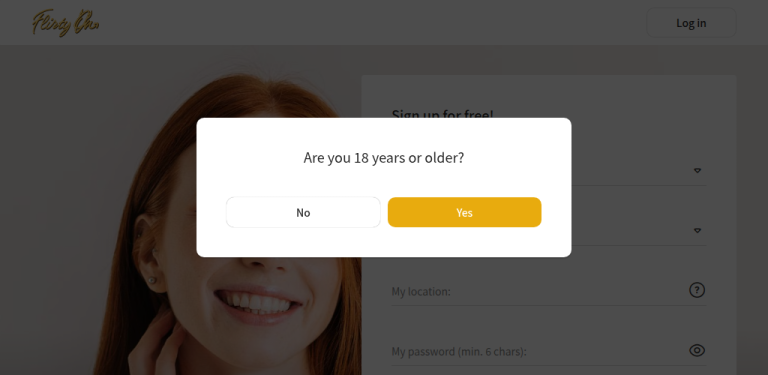
Task: Confirm age by clicking Yes
Action: click(x=464, y=212)
